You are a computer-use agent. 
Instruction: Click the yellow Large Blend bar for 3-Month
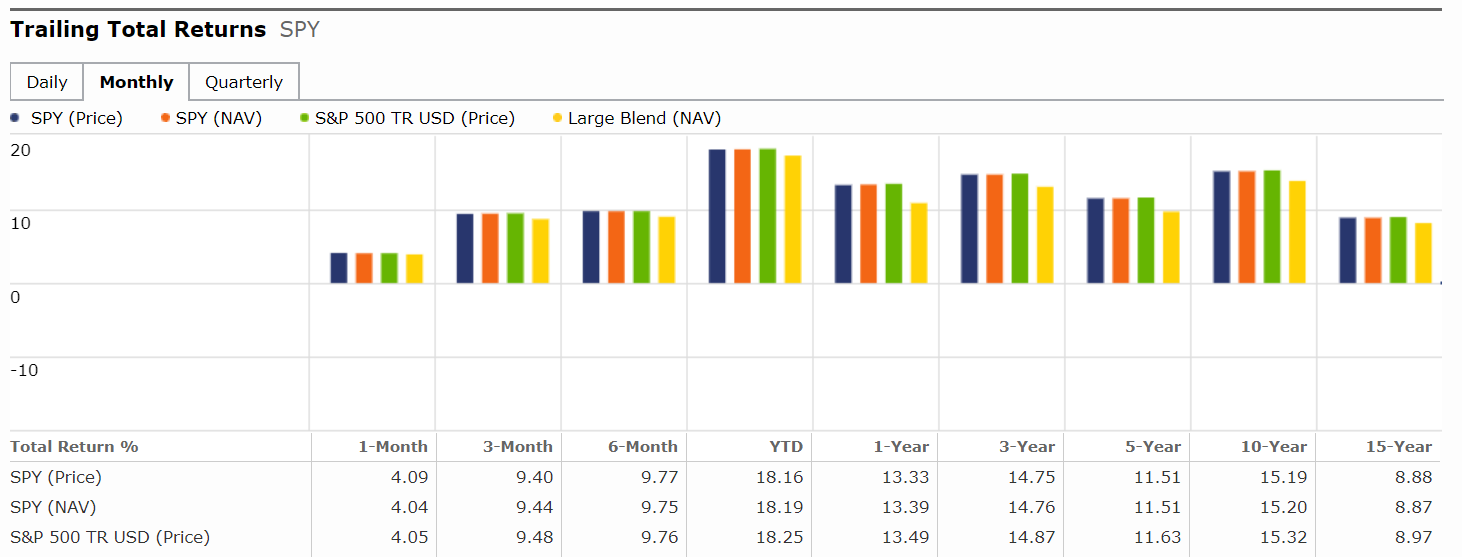pos(540,251)
